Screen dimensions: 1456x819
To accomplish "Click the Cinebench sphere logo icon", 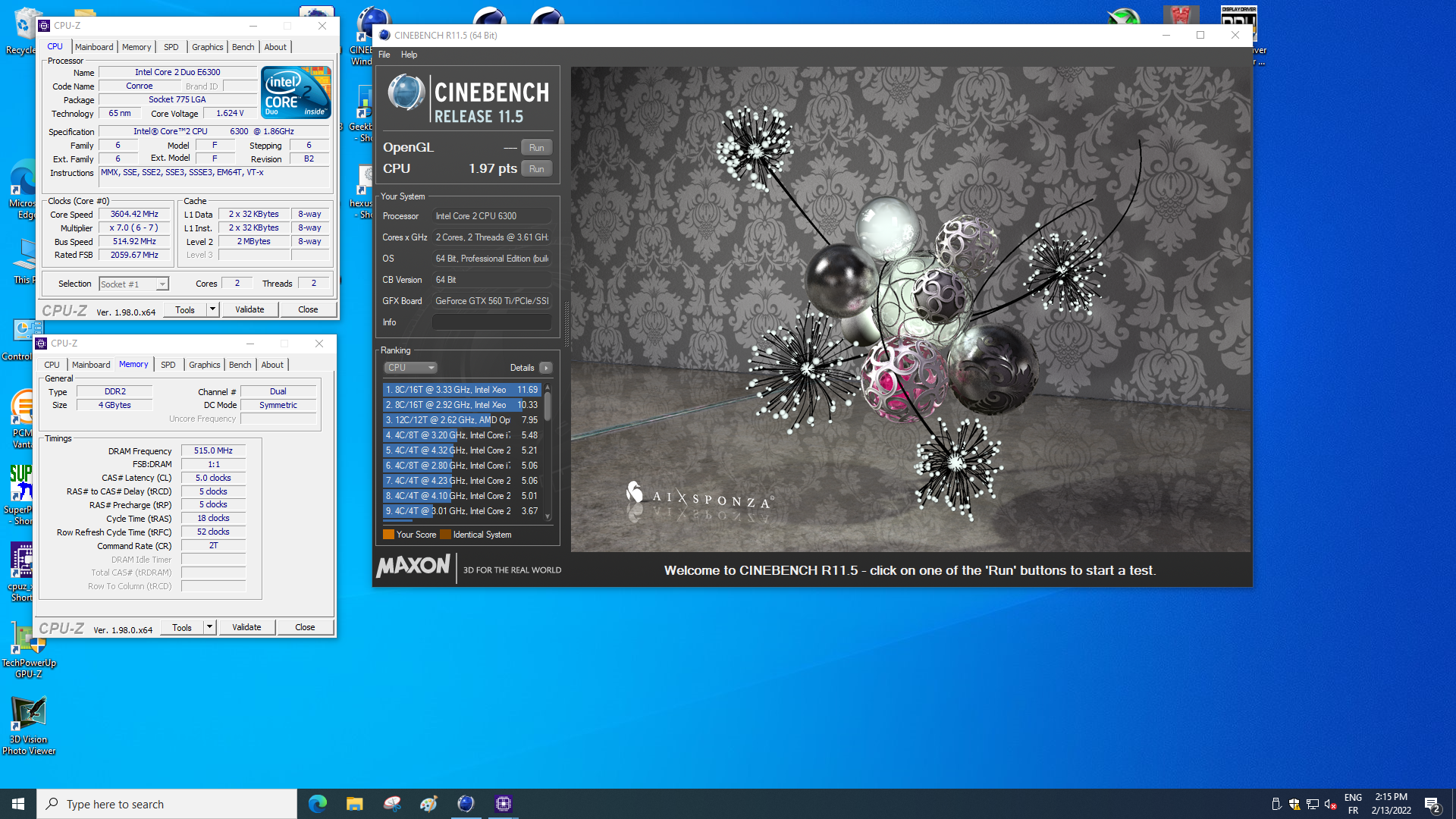I will [406, 93].
